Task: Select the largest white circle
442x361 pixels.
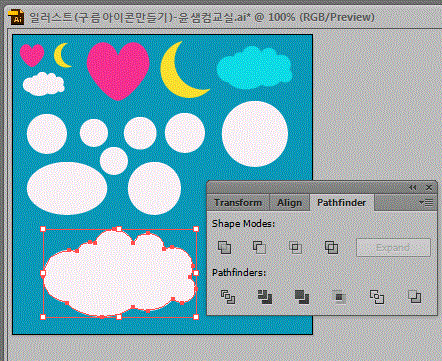Action: pos(255,134)
